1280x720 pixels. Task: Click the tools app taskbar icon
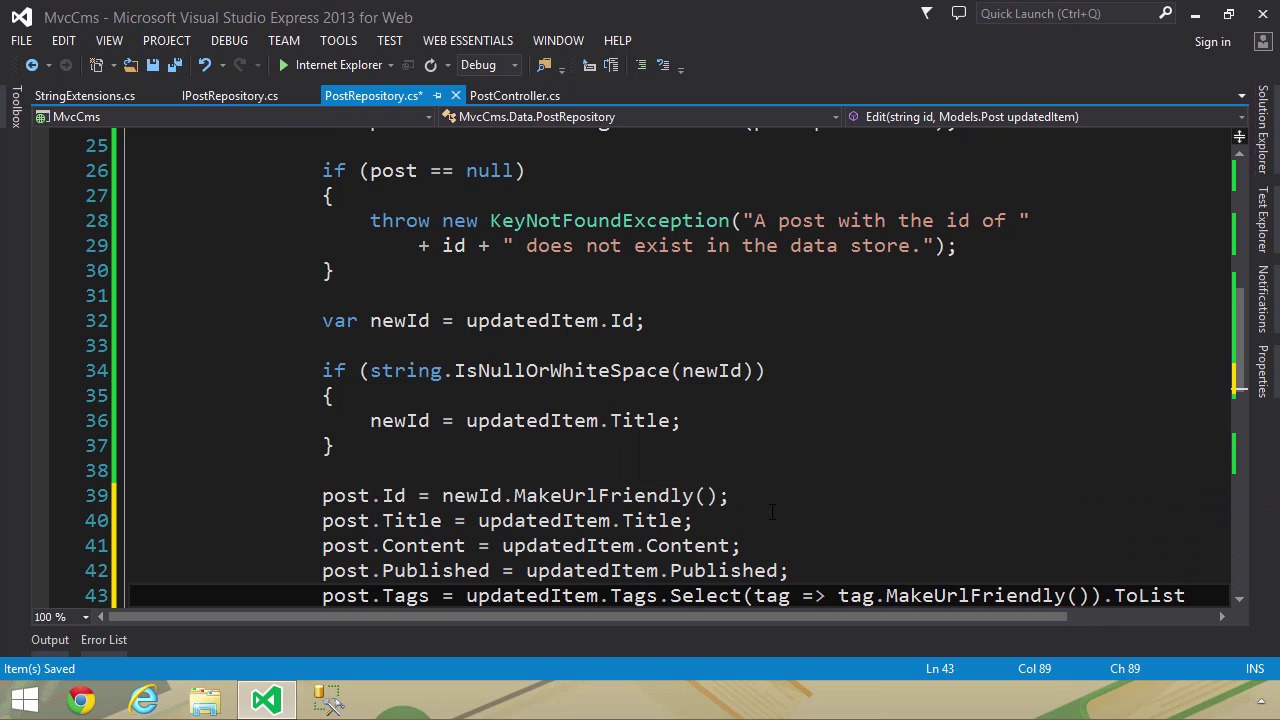pos(328,699)
